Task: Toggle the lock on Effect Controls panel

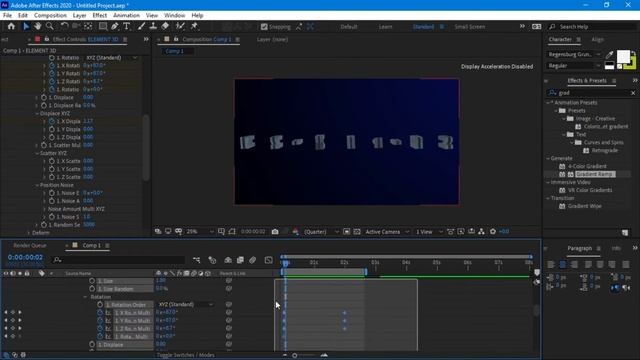Action: pos(47,39)
